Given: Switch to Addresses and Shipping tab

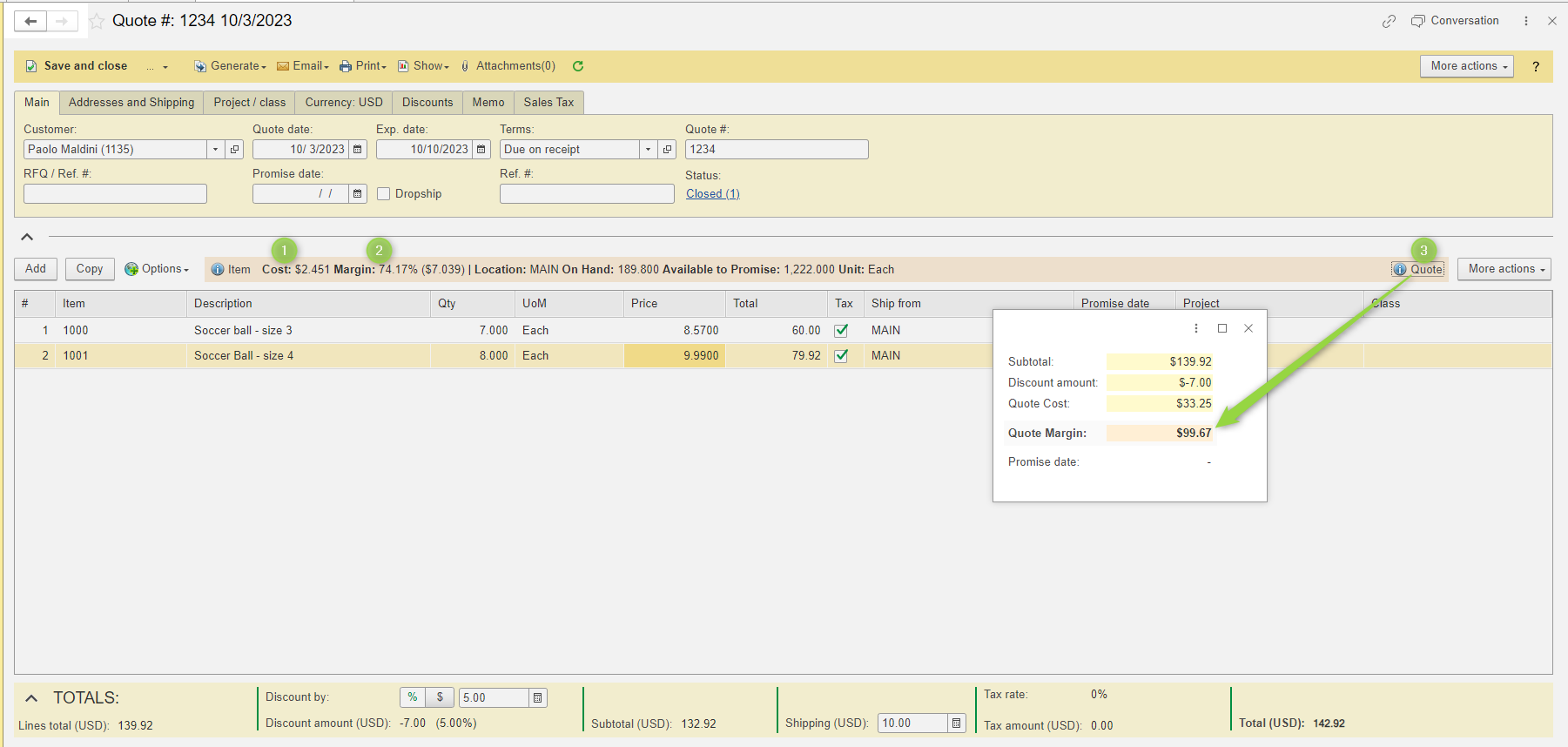Looking at the screenshot, I should click(131, 103).
